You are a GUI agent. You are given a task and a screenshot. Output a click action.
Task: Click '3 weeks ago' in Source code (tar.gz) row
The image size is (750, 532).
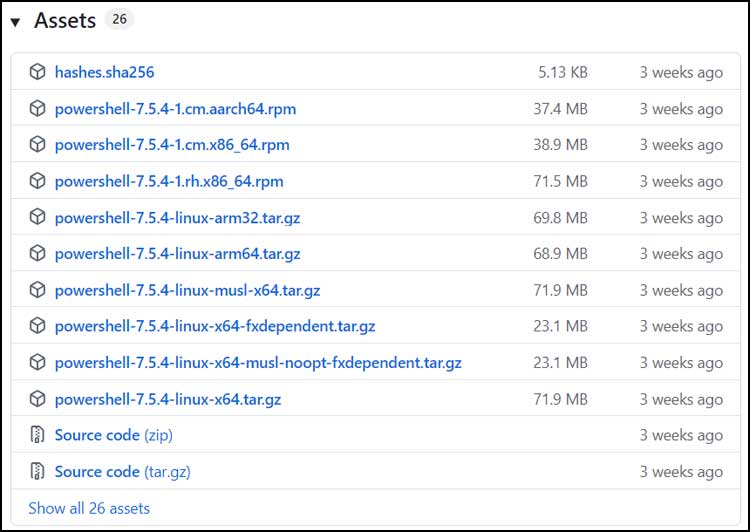pos(681,472)
